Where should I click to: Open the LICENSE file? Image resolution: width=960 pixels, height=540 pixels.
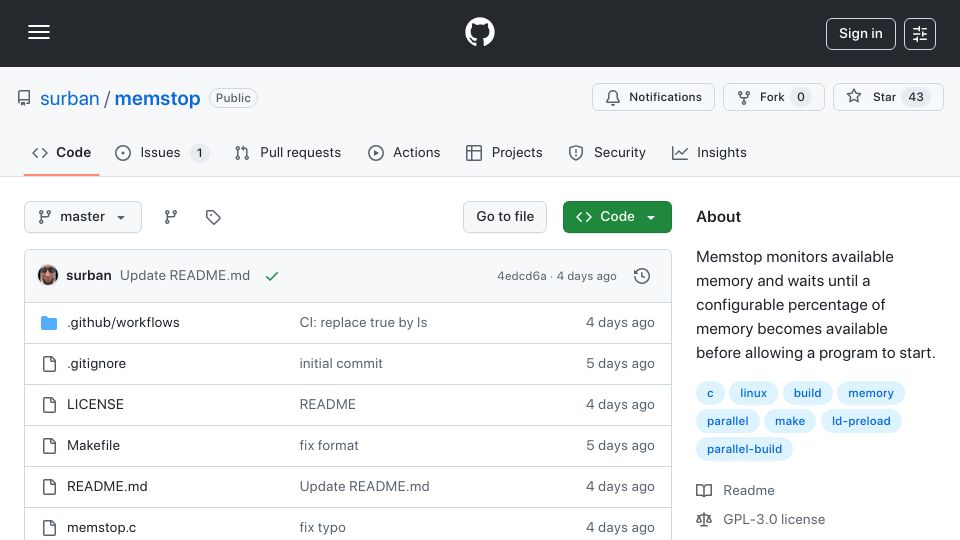coord(95,405)
